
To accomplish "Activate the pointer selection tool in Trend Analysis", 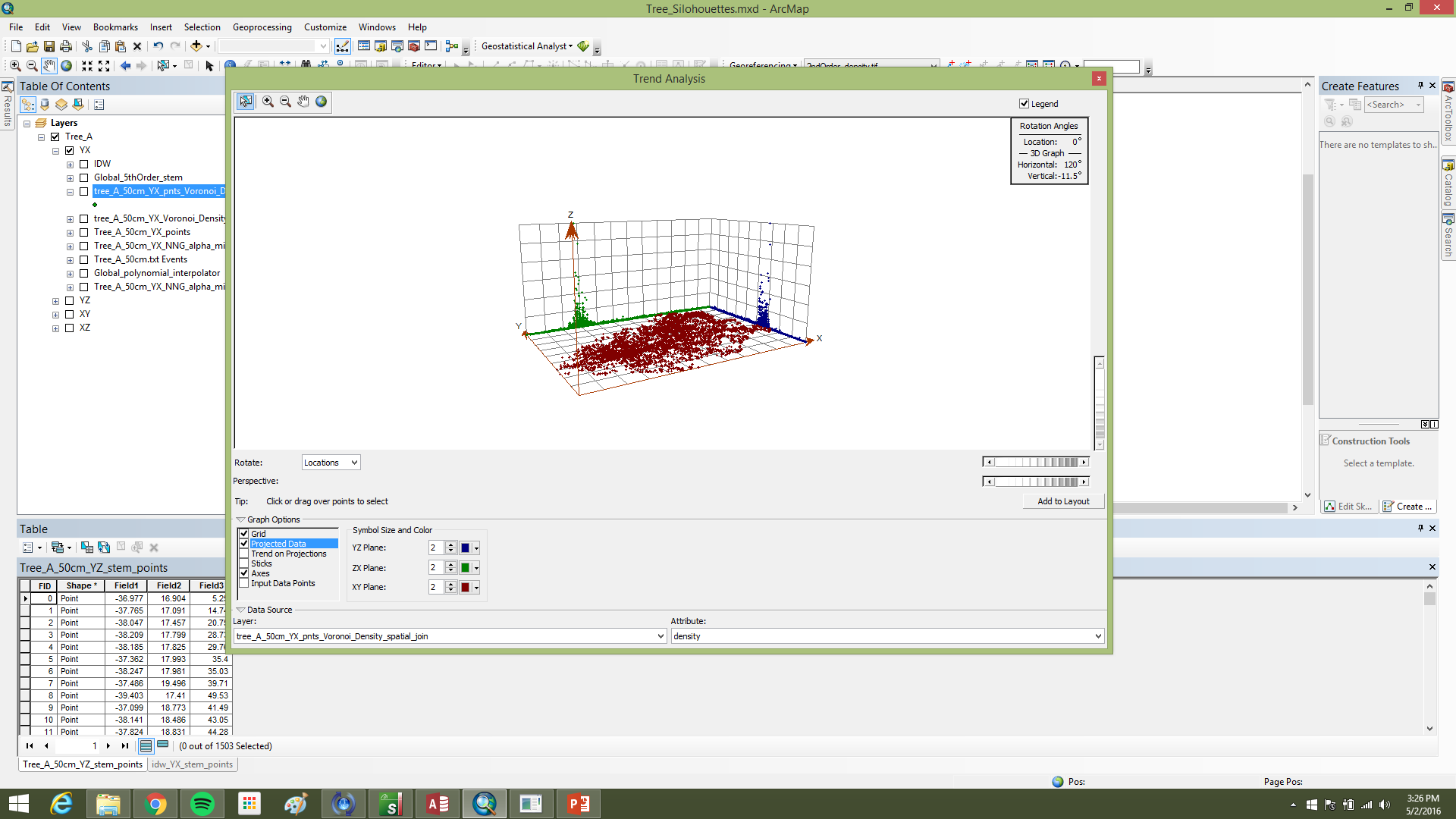I will (245, 101).
